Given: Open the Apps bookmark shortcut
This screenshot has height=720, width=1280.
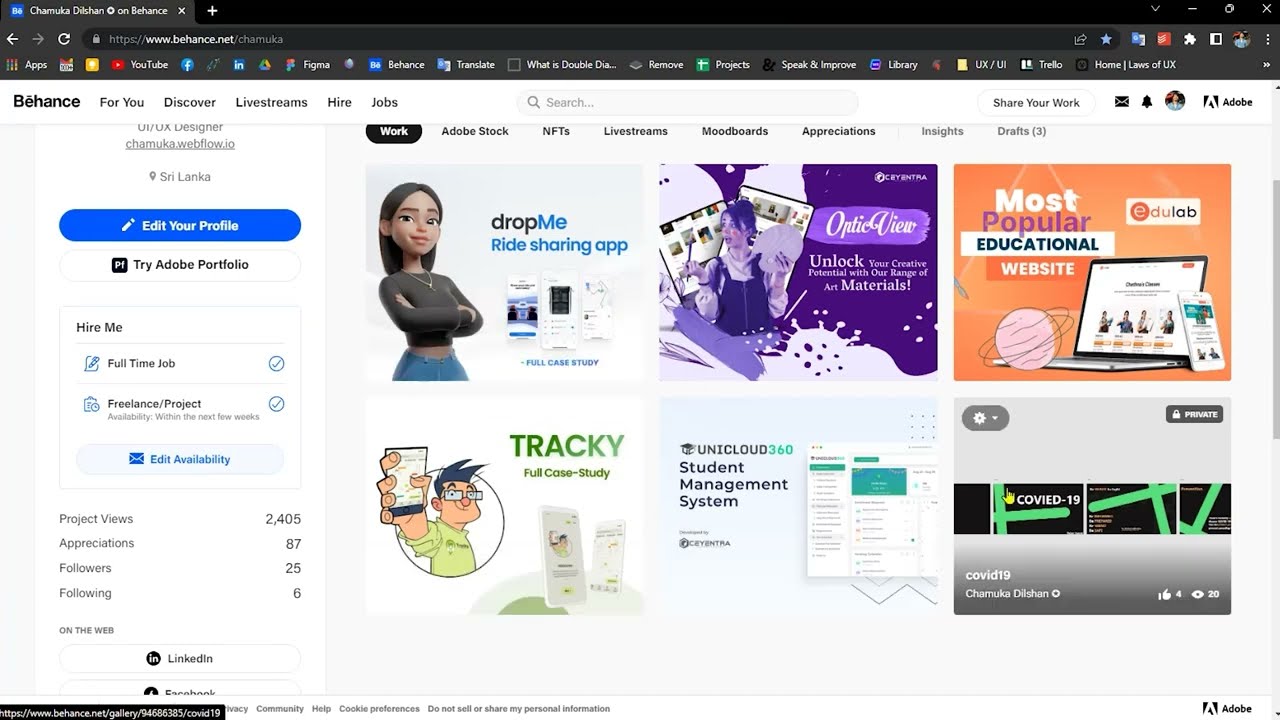Looking at the screenshot, I should pos(27,64).
